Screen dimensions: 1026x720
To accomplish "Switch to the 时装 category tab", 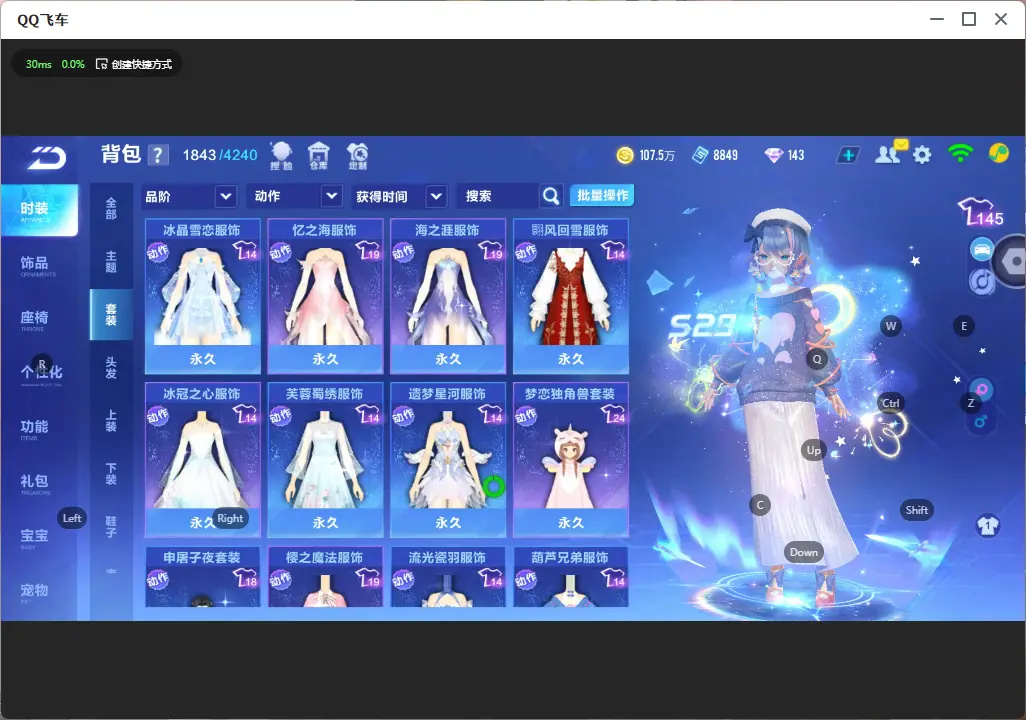I will (x=39, y=209).
